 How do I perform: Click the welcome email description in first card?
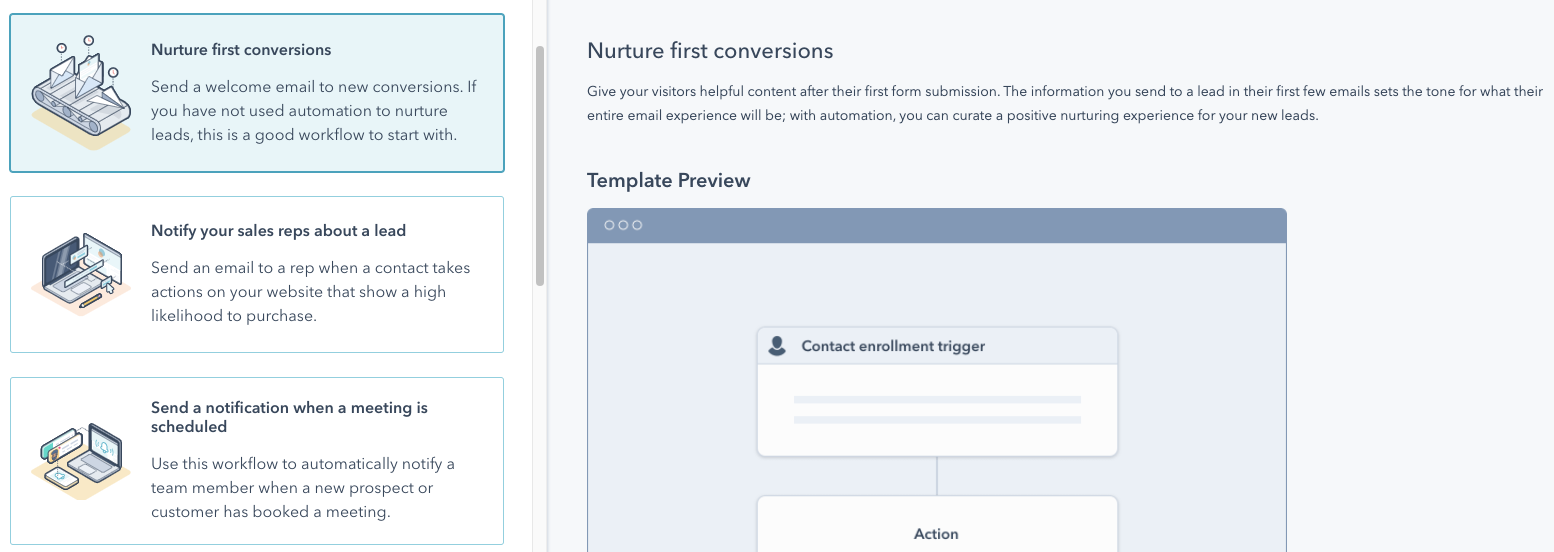tap(314, 111)
